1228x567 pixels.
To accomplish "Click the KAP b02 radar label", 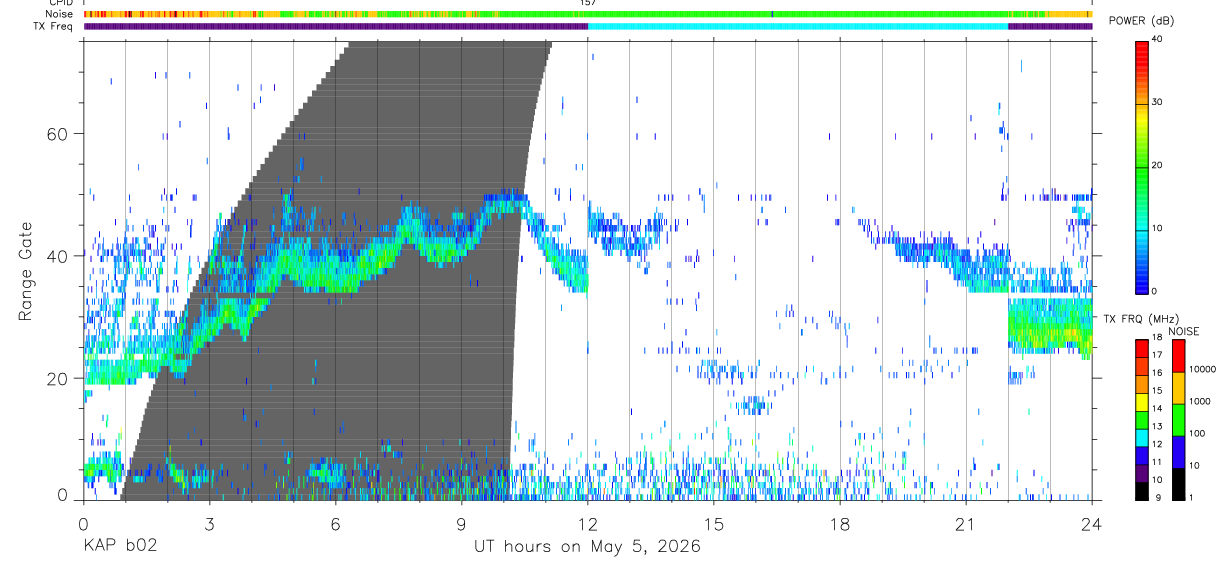I will (120, 547).
